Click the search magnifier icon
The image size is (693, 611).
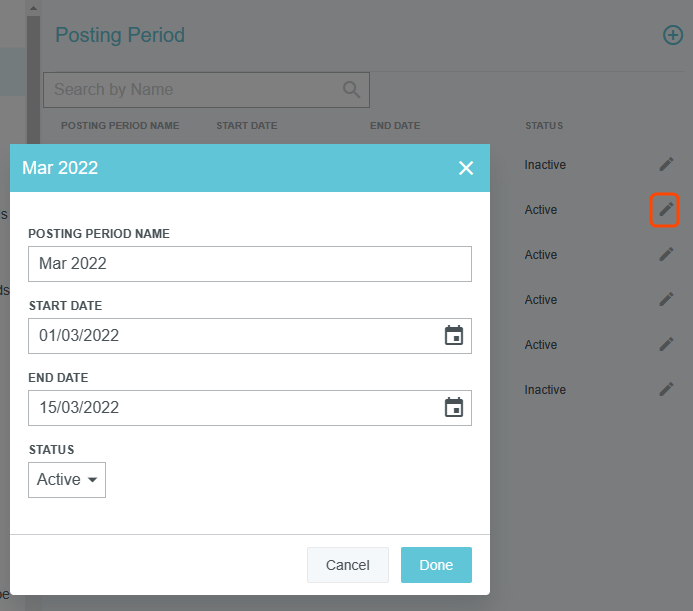click(x=351, y=89)
